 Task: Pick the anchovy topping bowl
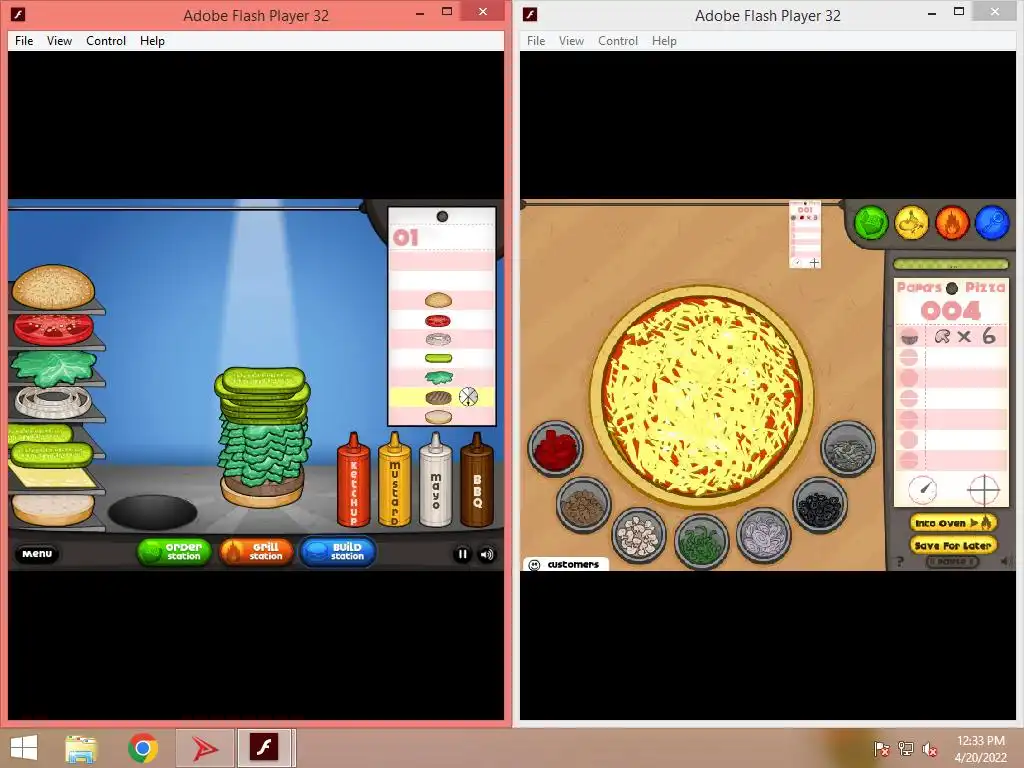click(x=848, y=448)
